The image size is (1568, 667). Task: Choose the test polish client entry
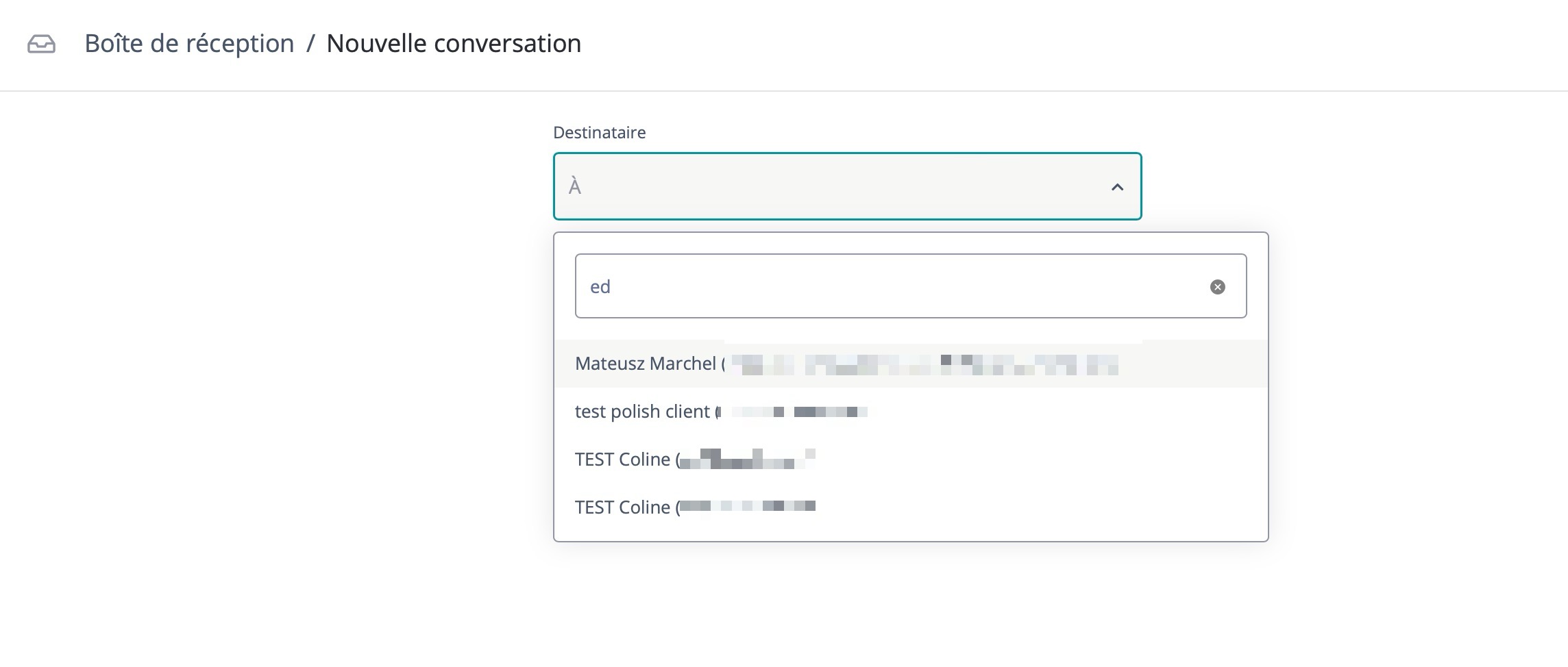(642, 412)
